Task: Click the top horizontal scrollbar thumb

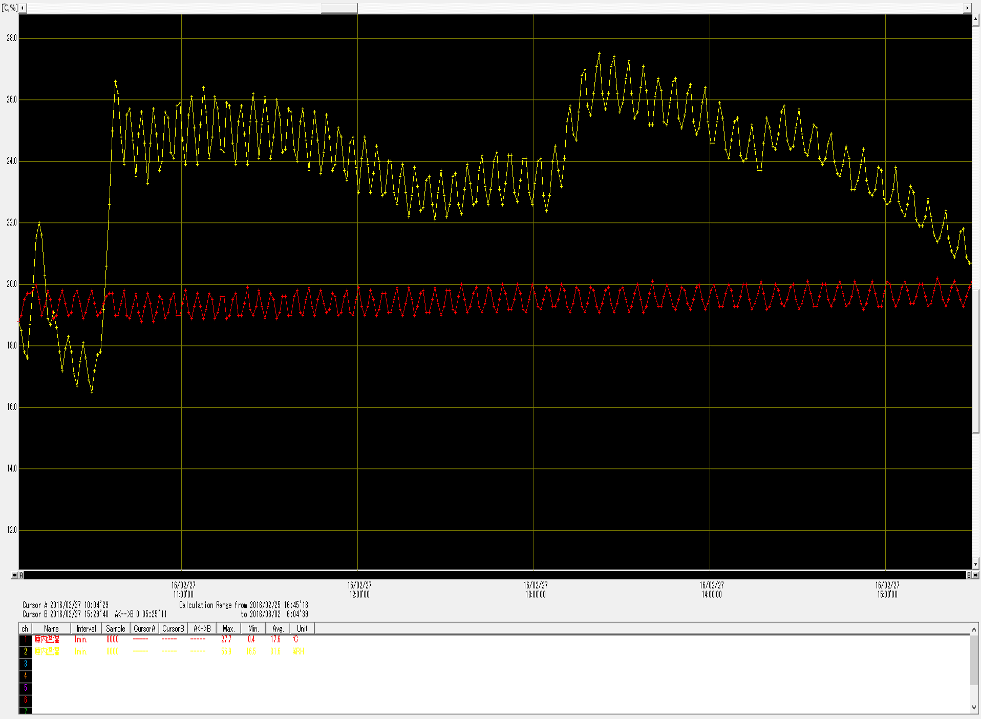Action: point(338,6)
